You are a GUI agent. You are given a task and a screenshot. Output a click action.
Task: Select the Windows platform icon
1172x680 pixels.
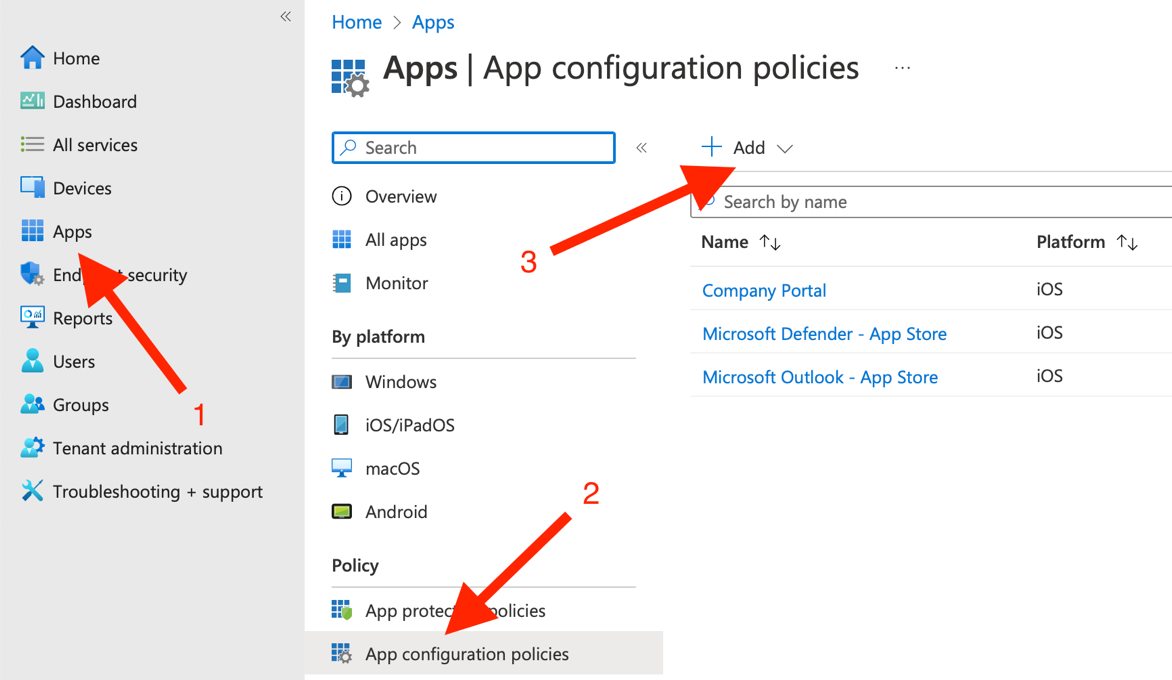pyautogui.click(x=342, y=382)
